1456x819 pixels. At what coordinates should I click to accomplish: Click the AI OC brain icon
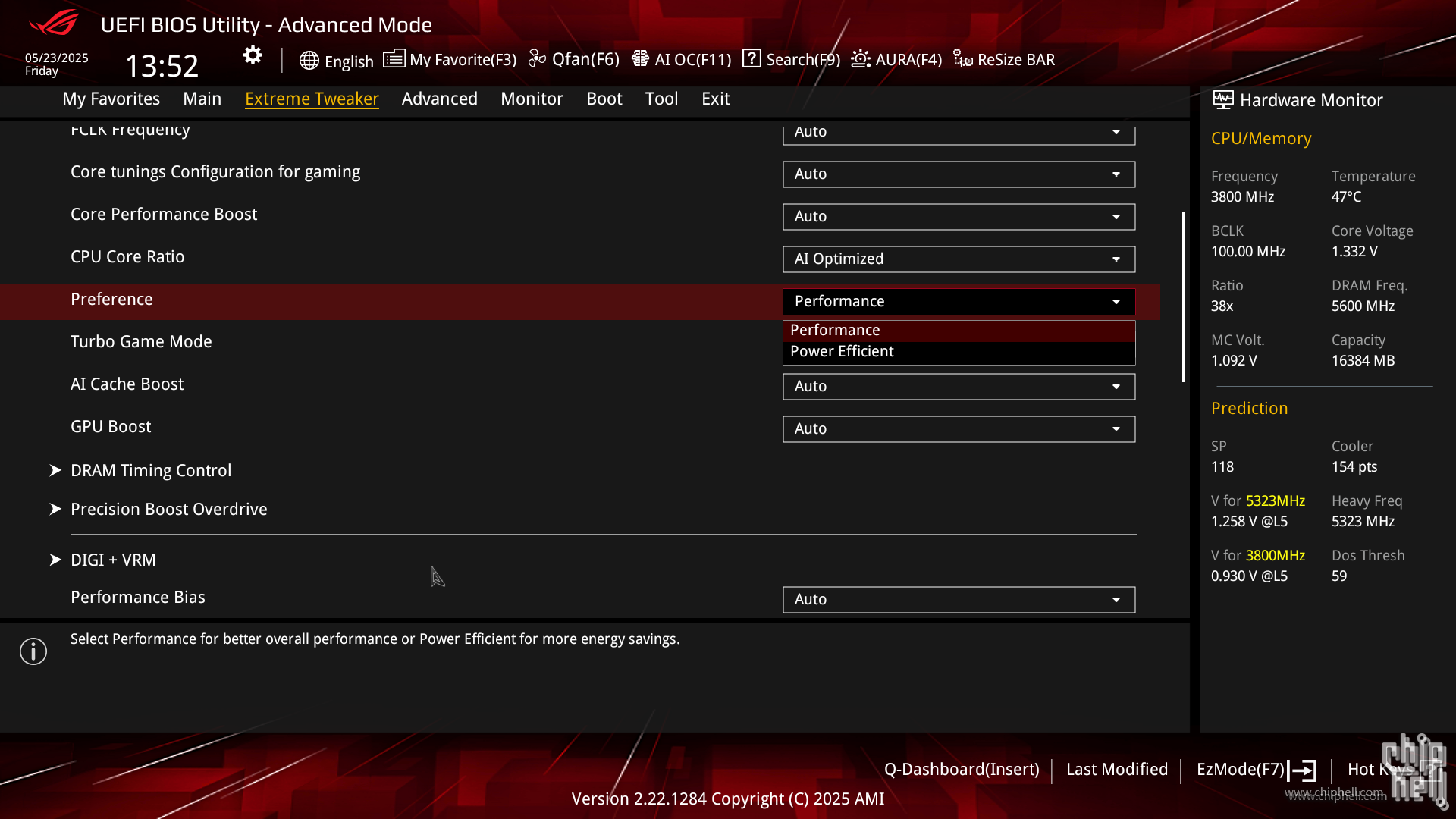[640, 58]
